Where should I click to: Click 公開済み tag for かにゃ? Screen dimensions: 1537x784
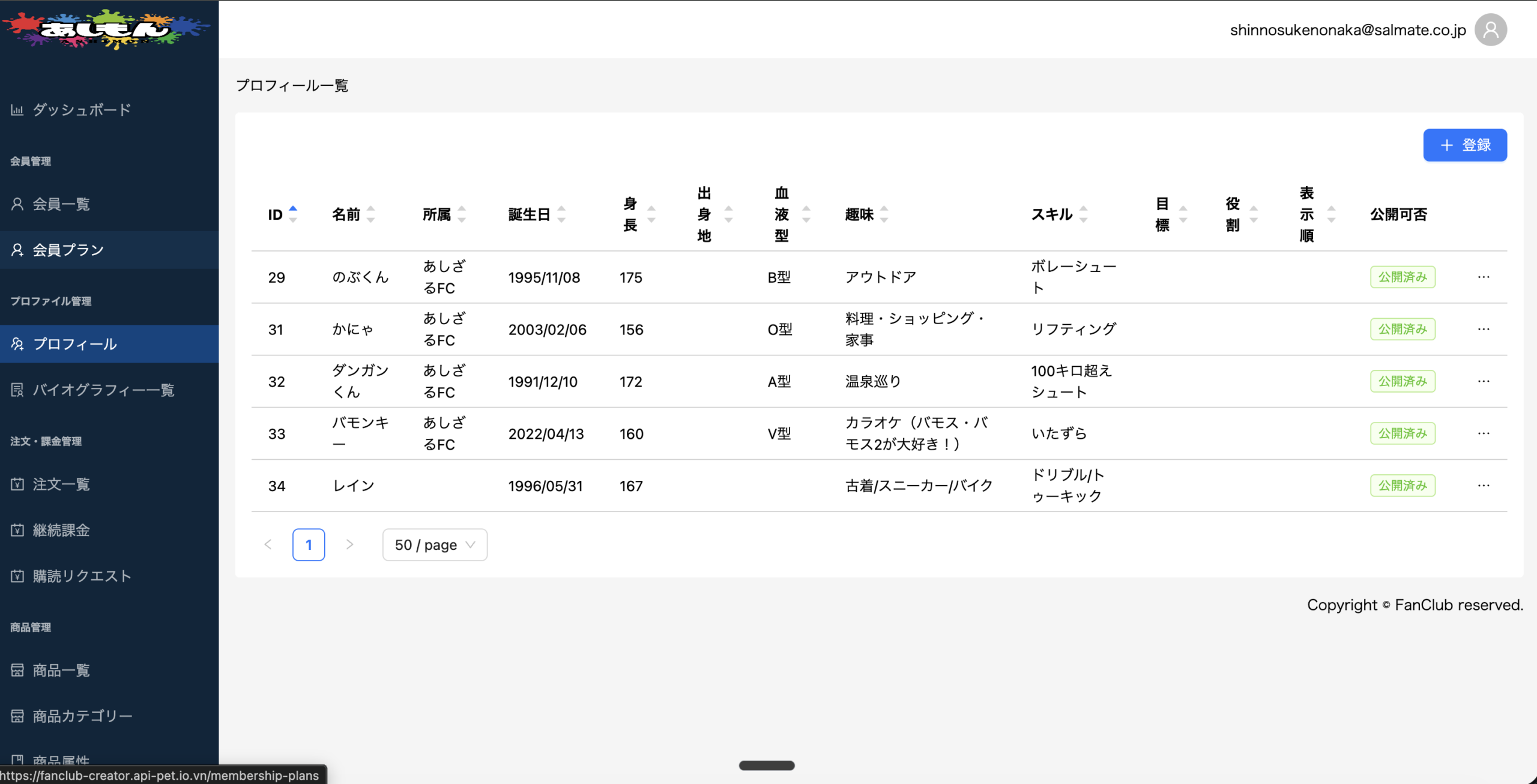coord(1402,329)
